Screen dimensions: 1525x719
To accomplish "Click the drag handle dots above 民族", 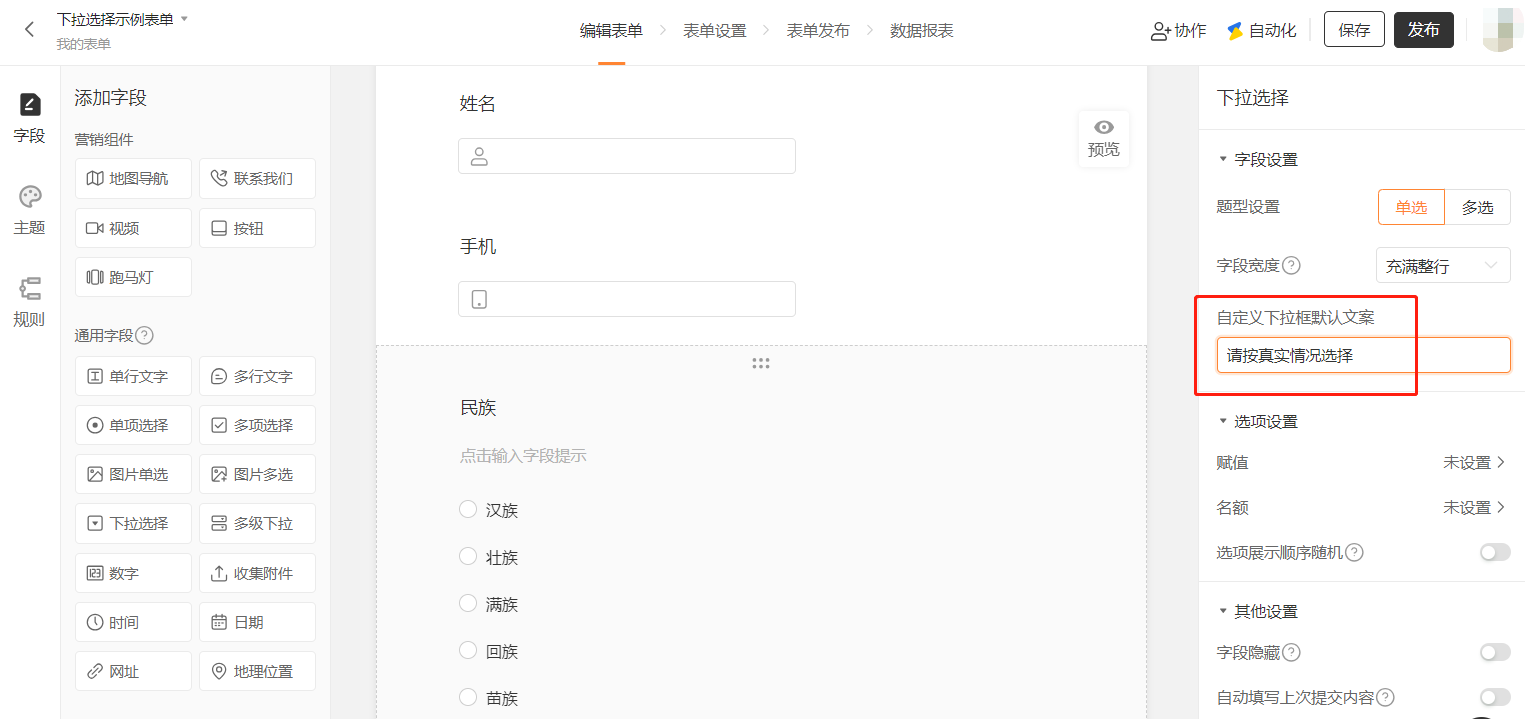I will click(x=761, y=364).
